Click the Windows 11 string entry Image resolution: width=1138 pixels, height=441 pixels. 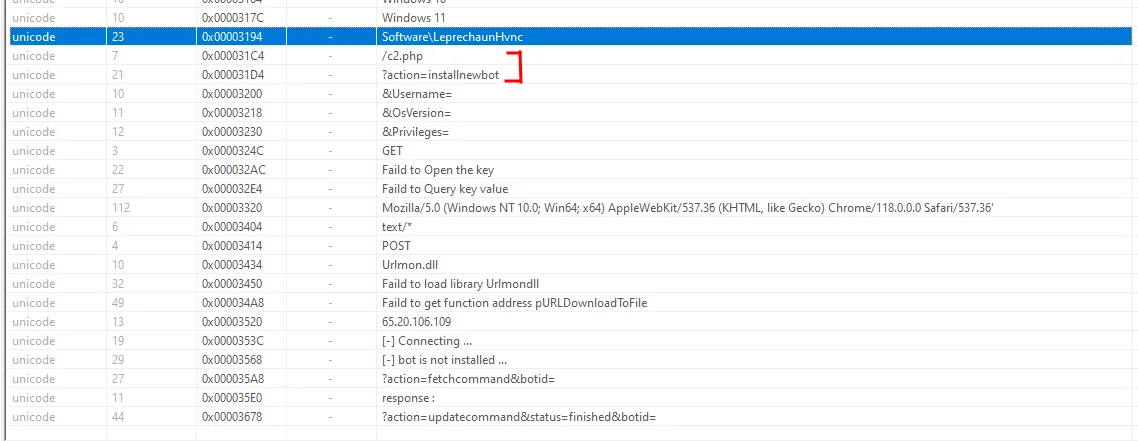tap(414, 18)
